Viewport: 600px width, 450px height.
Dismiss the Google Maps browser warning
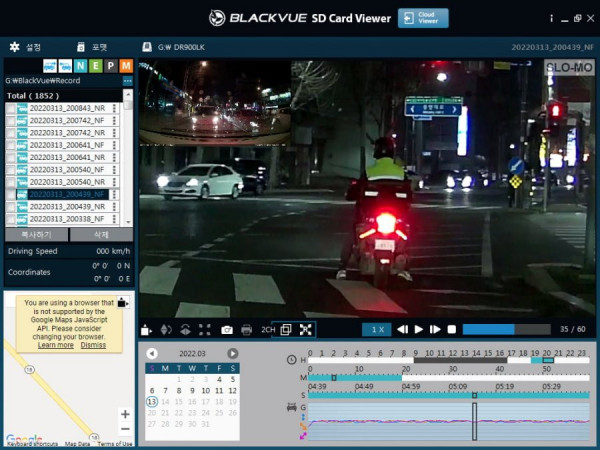[x=93, y=345]
